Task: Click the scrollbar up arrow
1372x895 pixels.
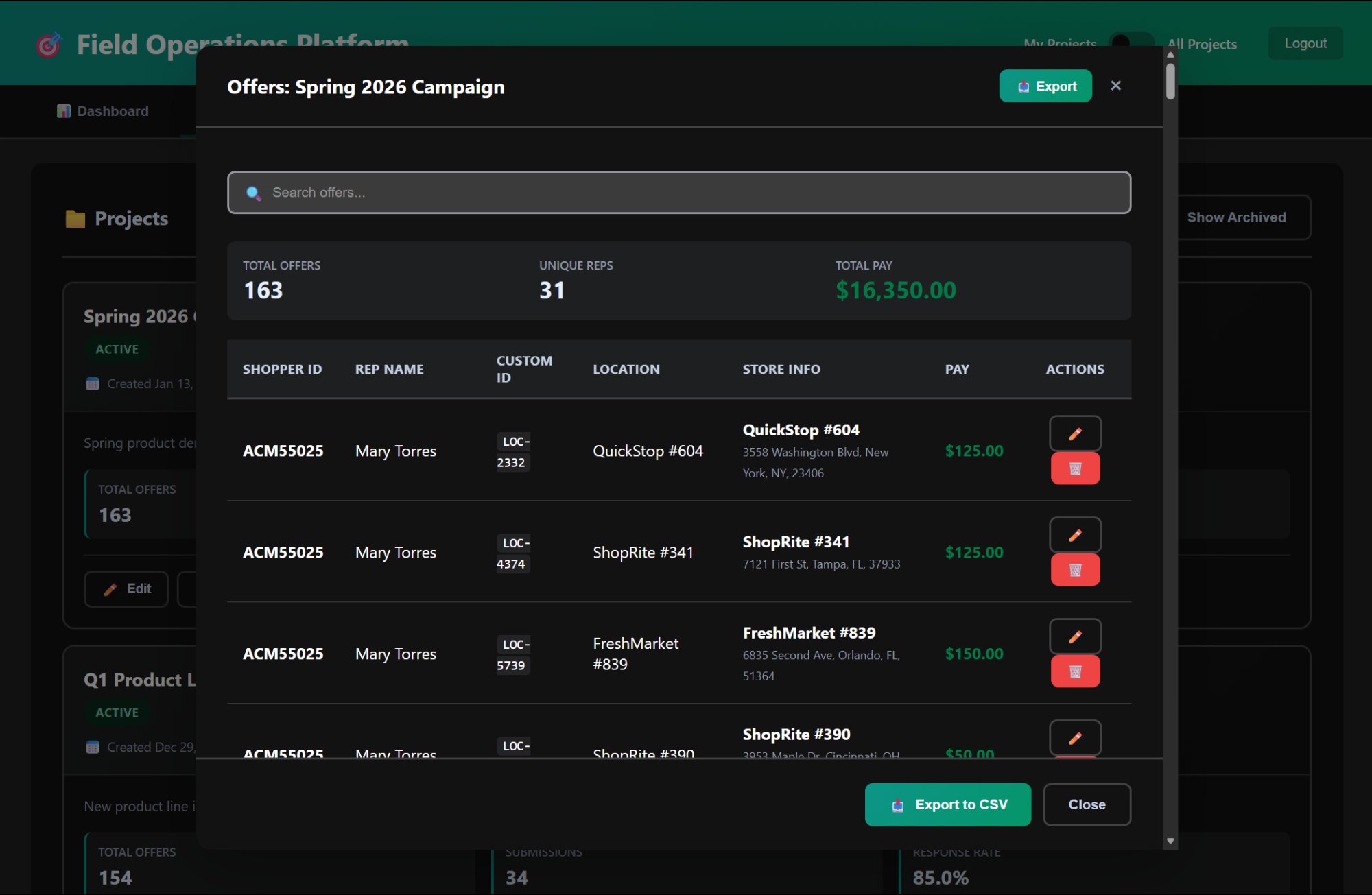Action: tap(1170, 54)
